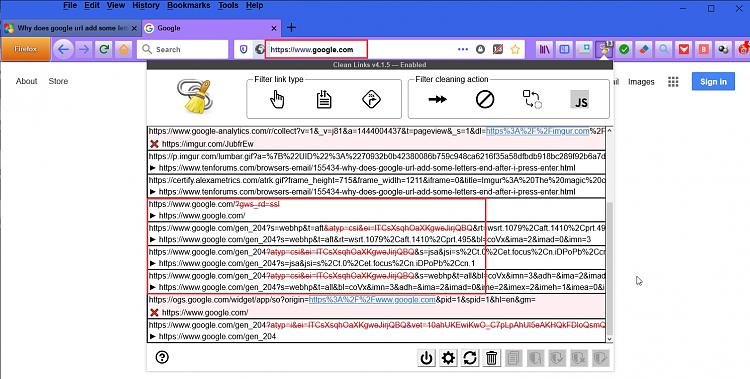Screen dimensions: 750x379
Task: Click the Sign in button
Action: [x=713, y=82]
